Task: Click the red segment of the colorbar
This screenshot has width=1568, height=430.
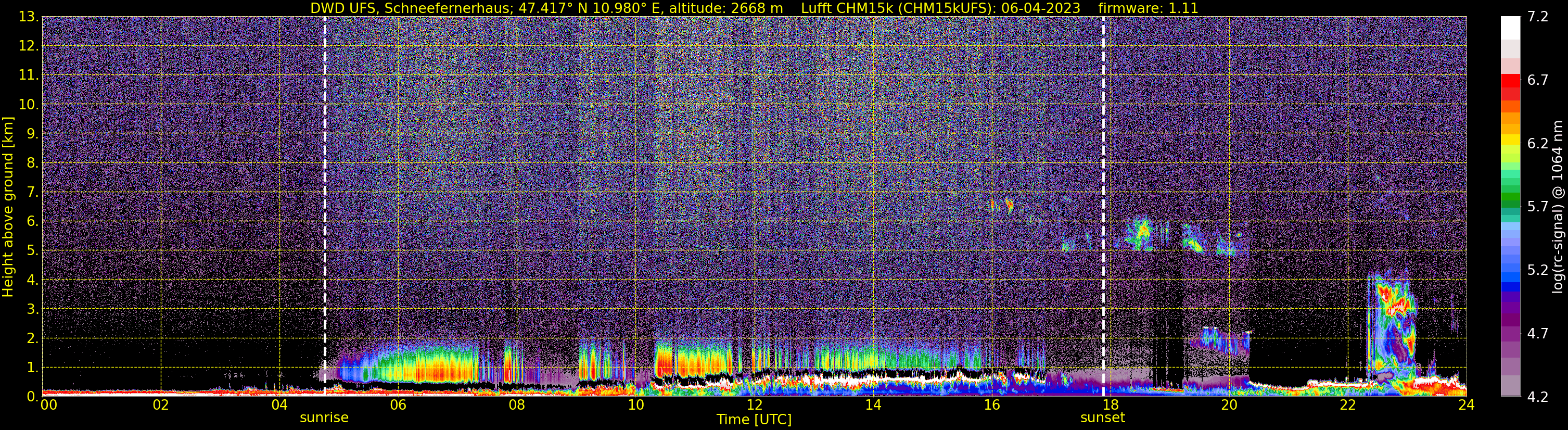Action: 1511,81
